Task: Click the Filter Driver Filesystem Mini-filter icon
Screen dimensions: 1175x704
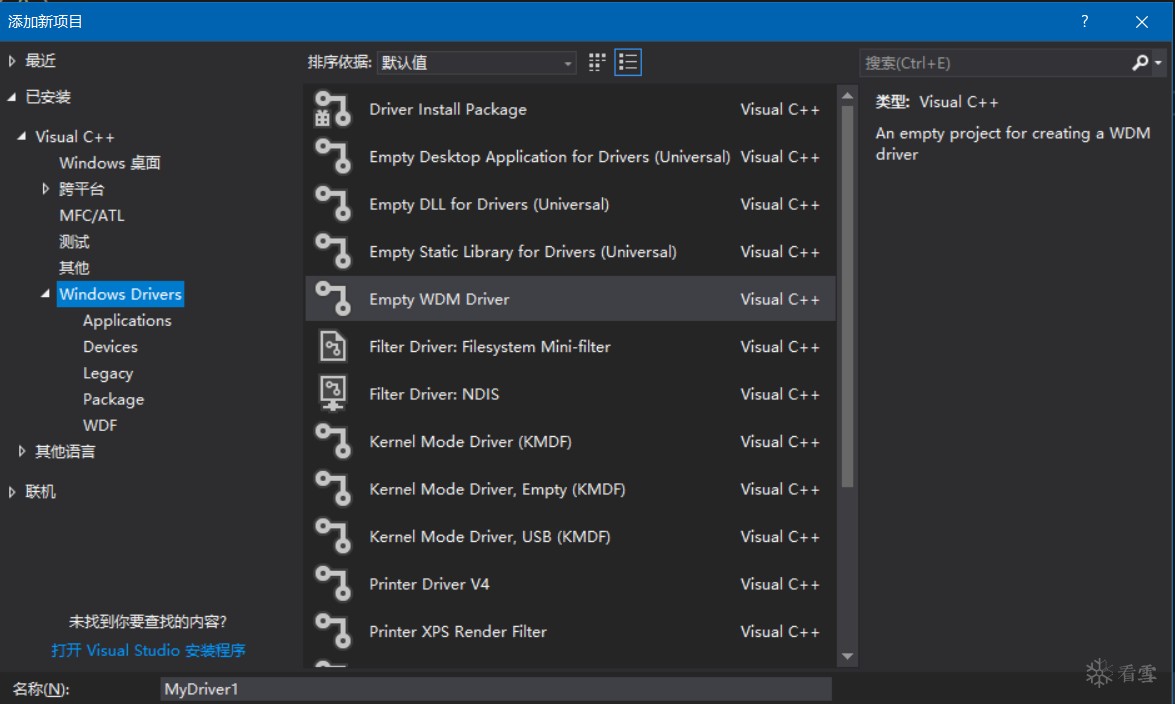Action: pyautogui.click(x=333, y=347)
